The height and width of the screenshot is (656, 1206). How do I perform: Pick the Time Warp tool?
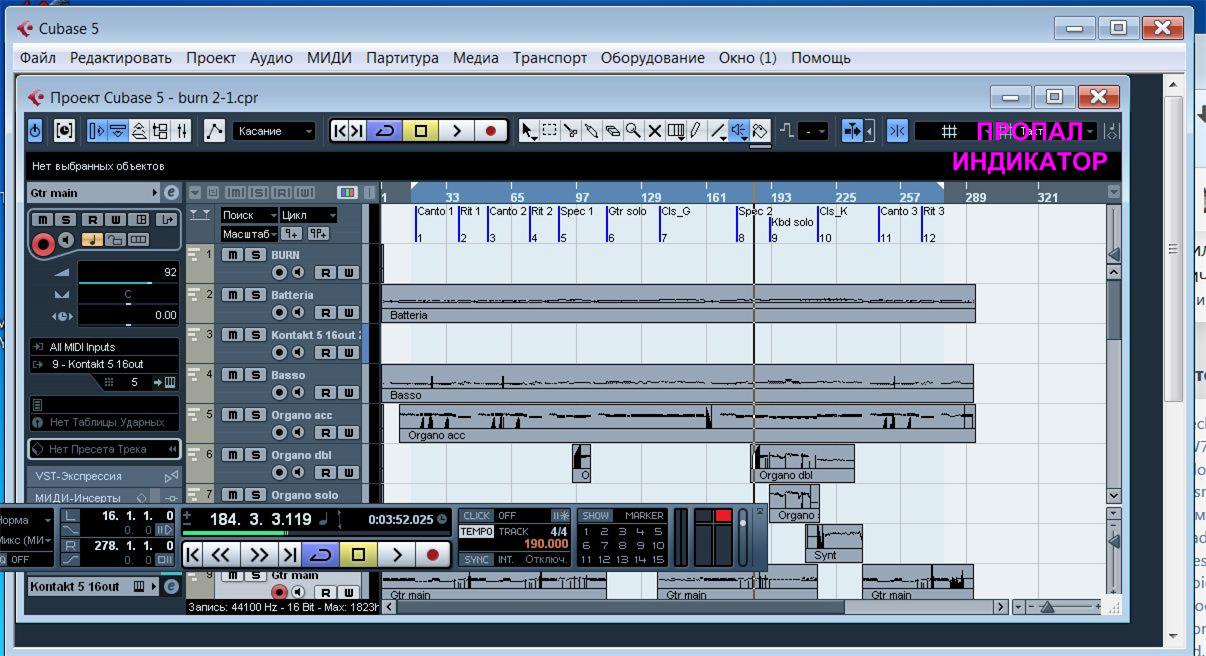[x=675, y=130]
